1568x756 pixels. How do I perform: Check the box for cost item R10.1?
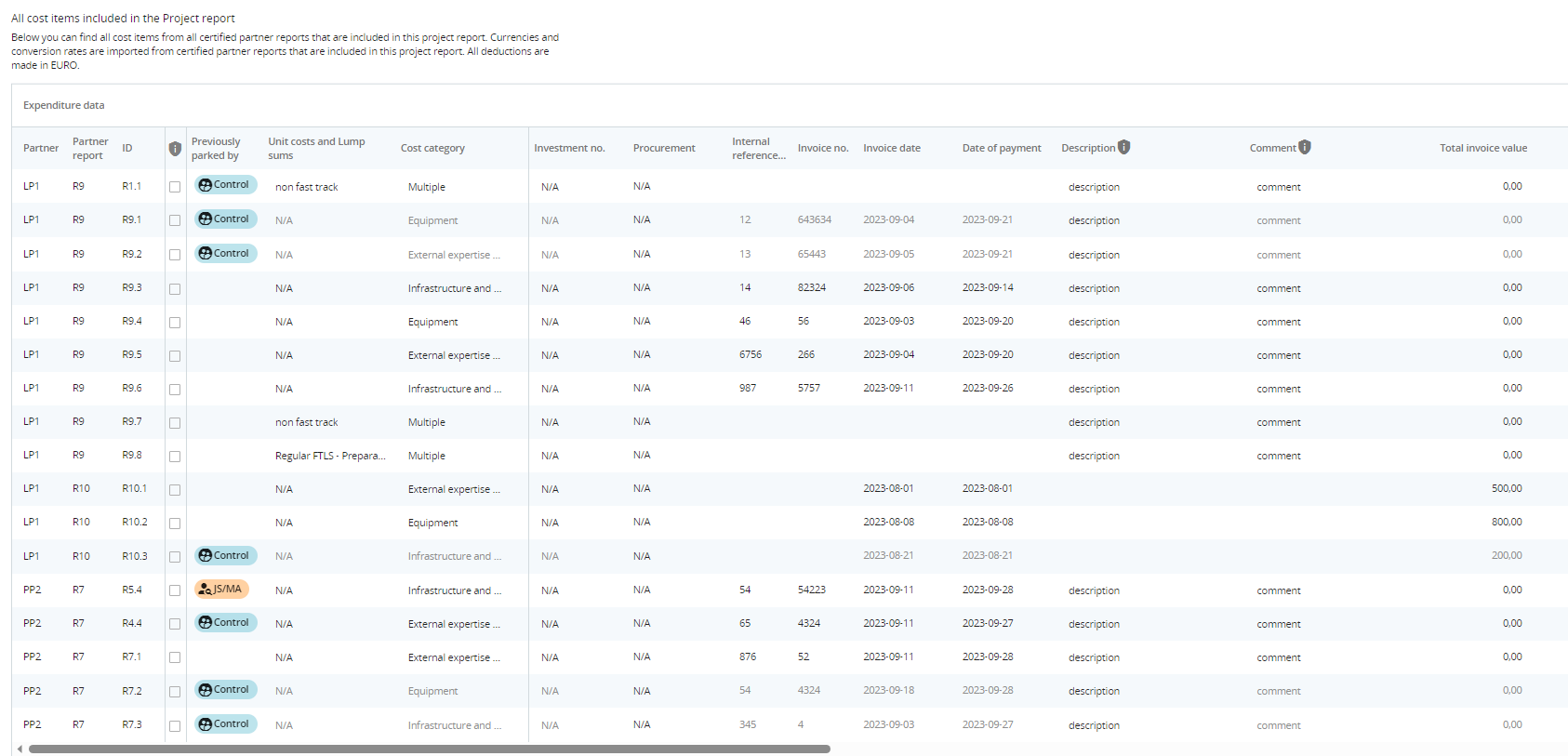[x=175, y=490]
